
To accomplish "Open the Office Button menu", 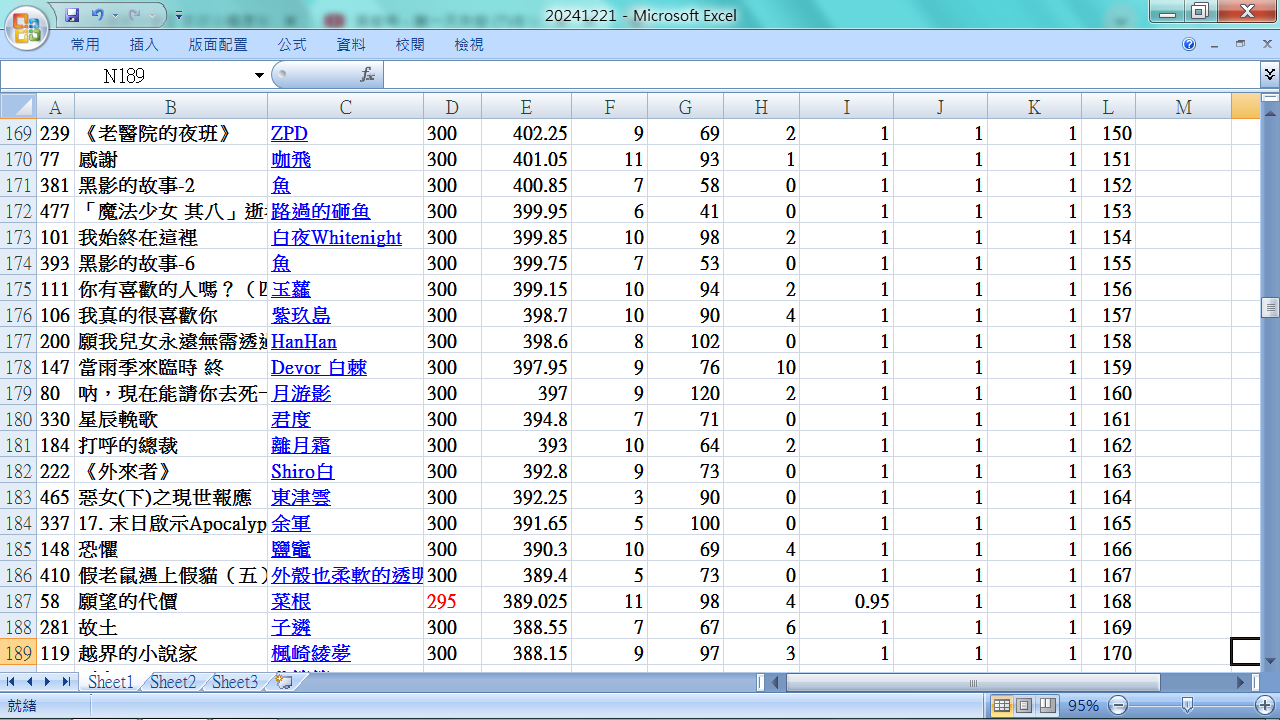I will pos(29,27).
